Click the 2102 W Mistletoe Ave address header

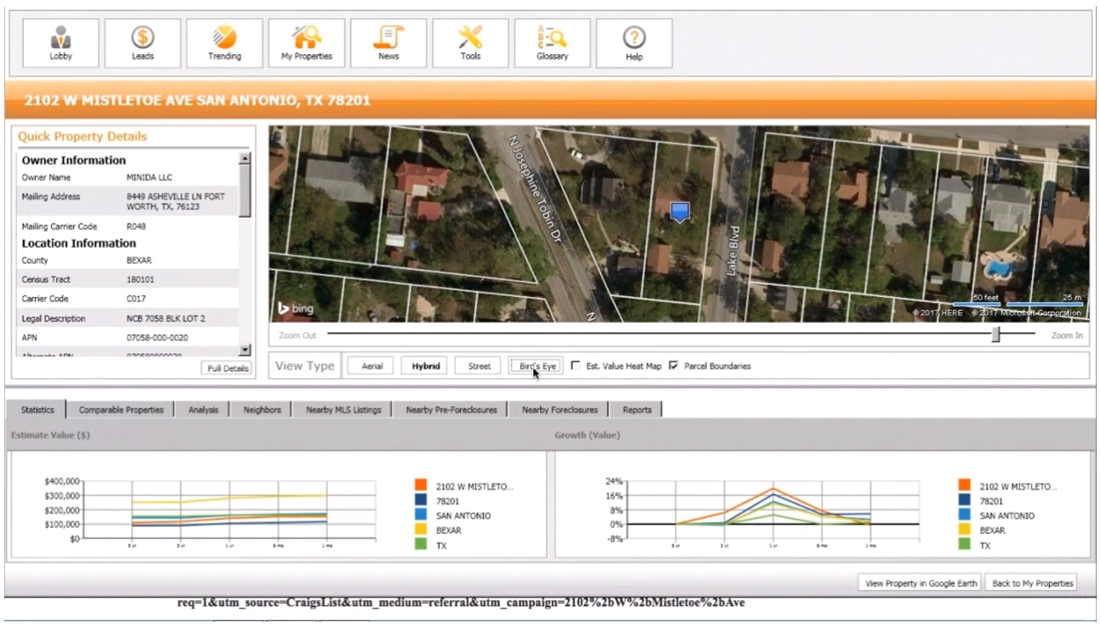pyautogui.click(x=197, y=100)
